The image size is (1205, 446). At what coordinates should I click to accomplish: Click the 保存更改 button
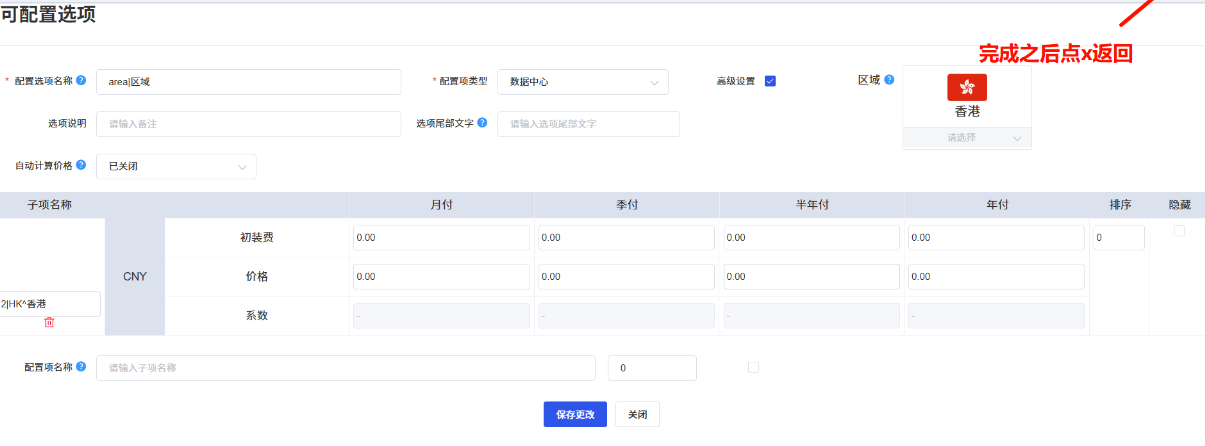pyautogui.click(x=575, y=414)
